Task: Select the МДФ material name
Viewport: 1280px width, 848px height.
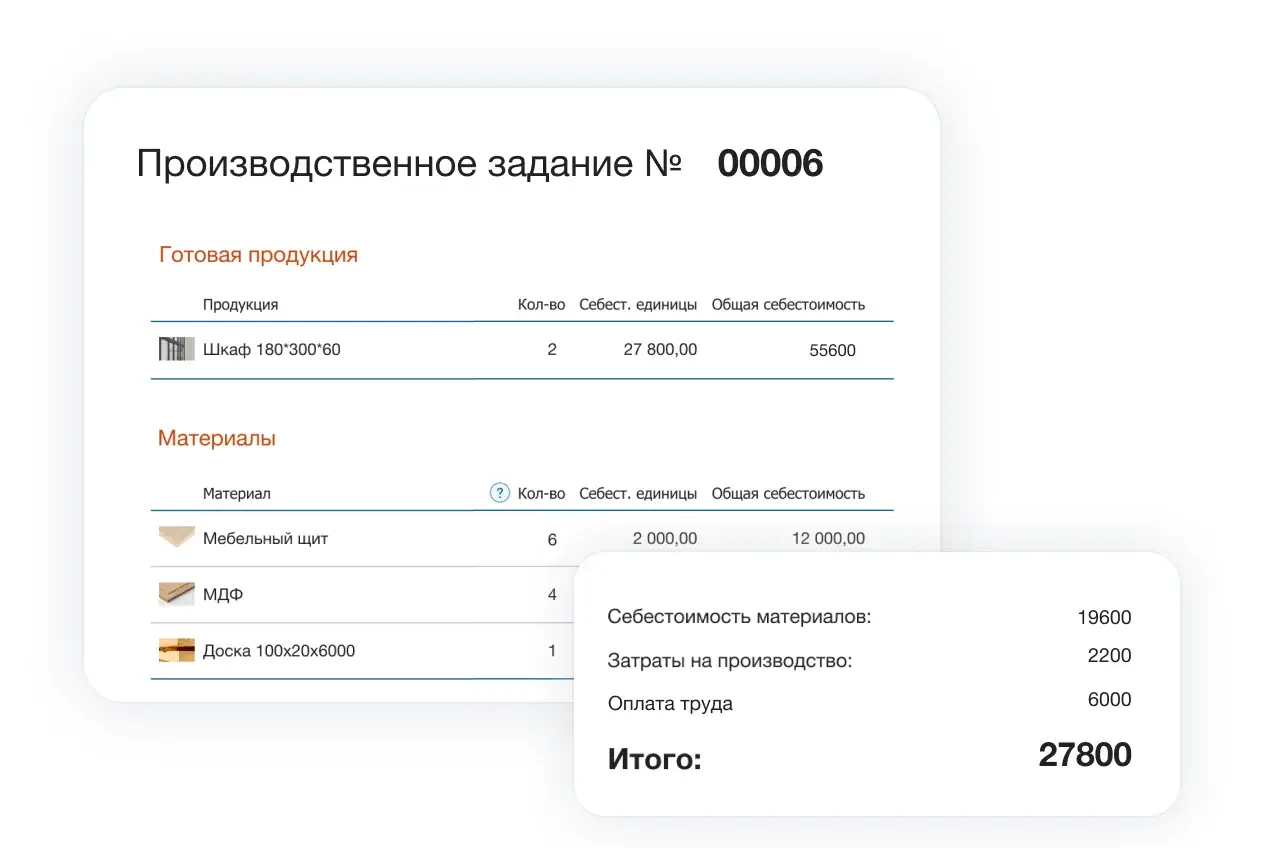Action: click(x=223, y=595)
